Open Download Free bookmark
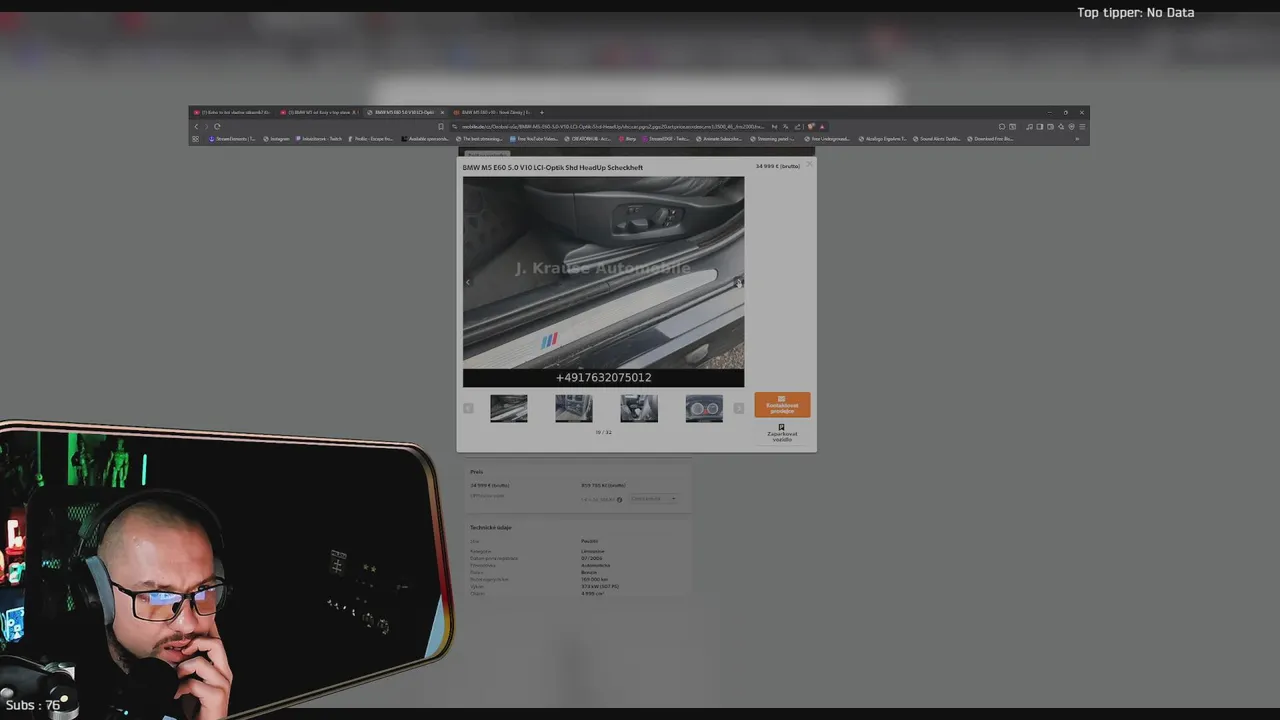This screenshot has width=1280, height=720. coord(992,139)
